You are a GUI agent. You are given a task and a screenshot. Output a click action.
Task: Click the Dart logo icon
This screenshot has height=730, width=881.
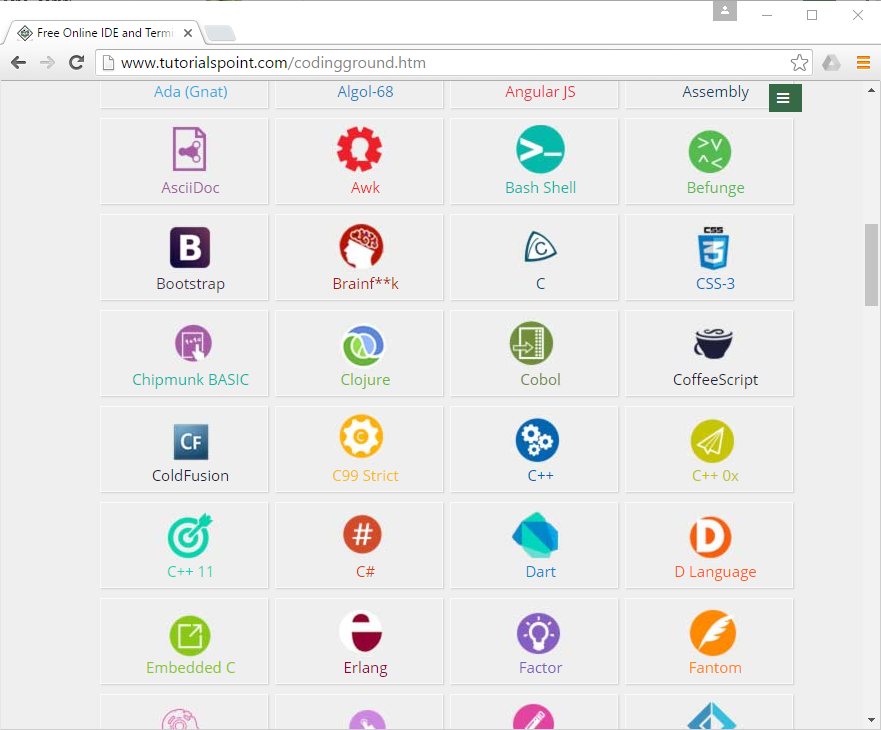point(535,534)
